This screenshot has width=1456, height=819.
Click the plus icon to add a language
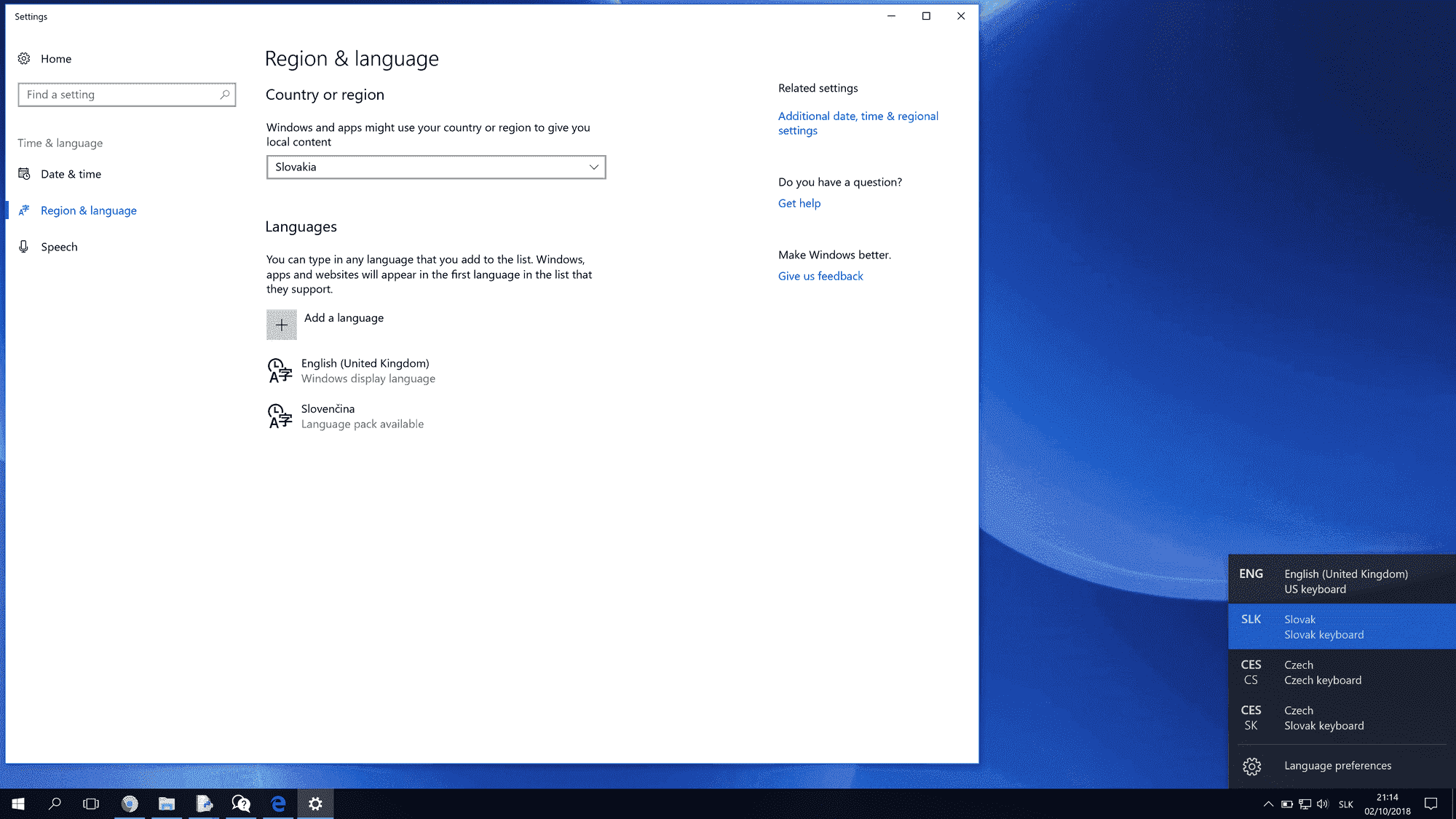282,325
